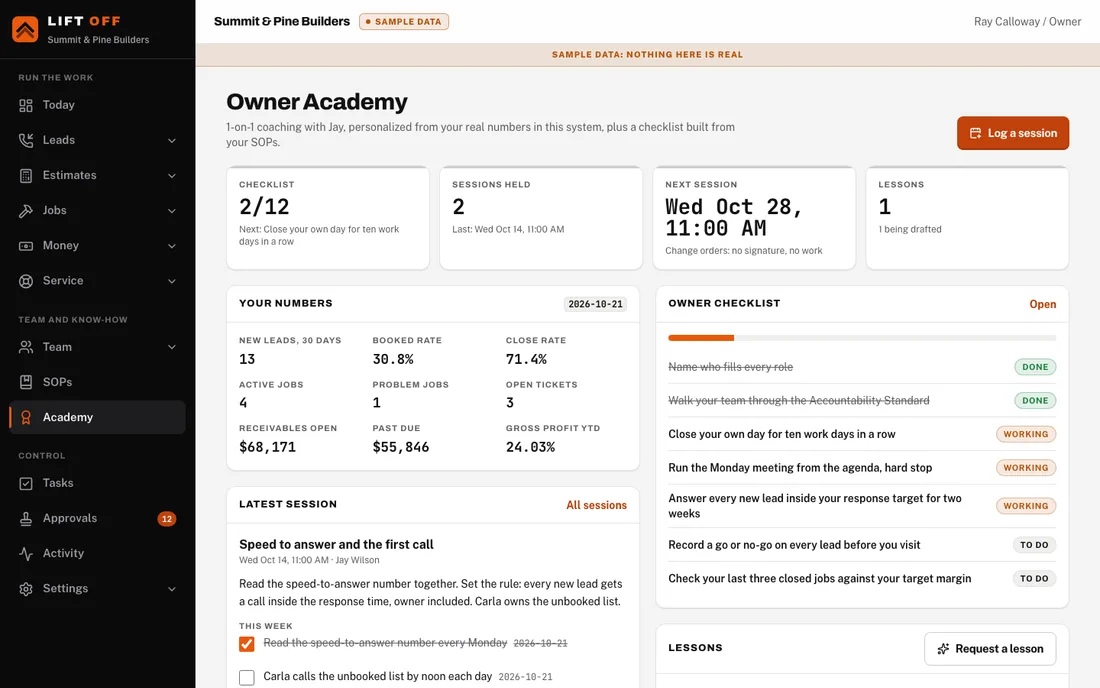Expand the Estimates submenu chevron

click(172, 175)
